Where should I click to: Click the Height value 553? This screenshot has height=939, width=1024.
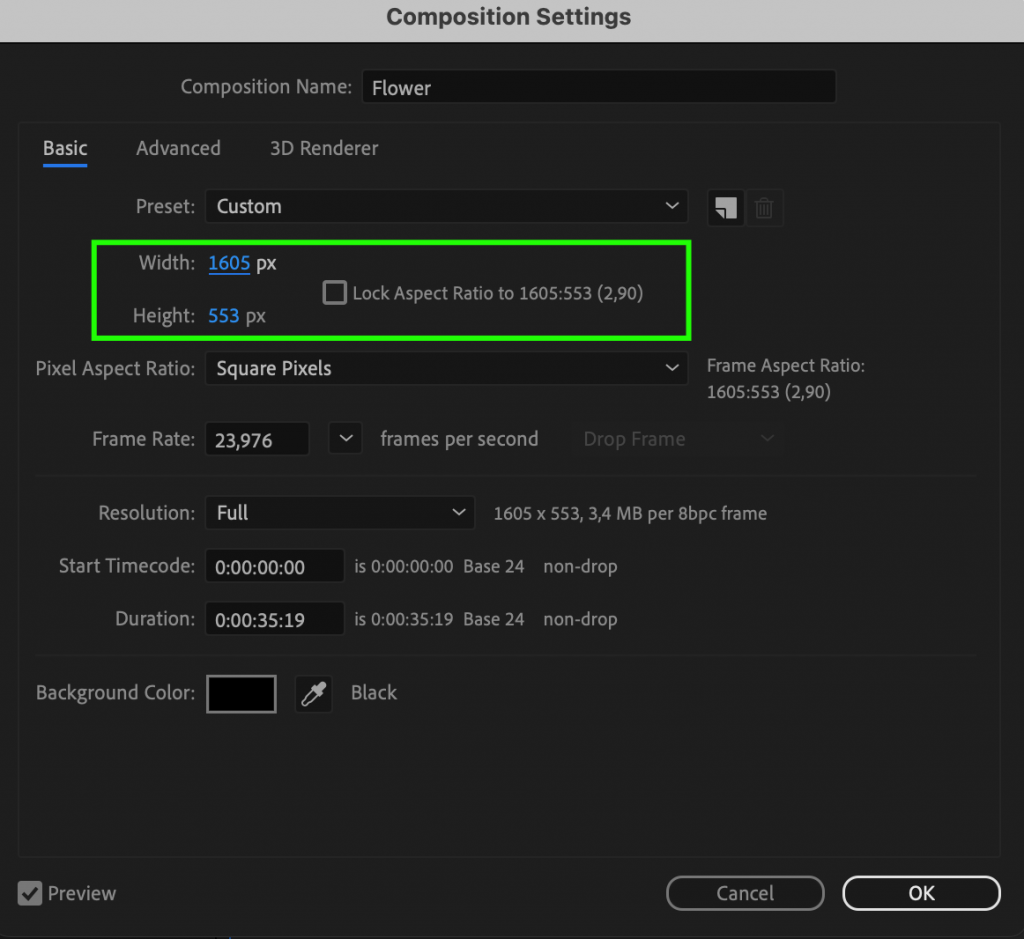(224, 316)
